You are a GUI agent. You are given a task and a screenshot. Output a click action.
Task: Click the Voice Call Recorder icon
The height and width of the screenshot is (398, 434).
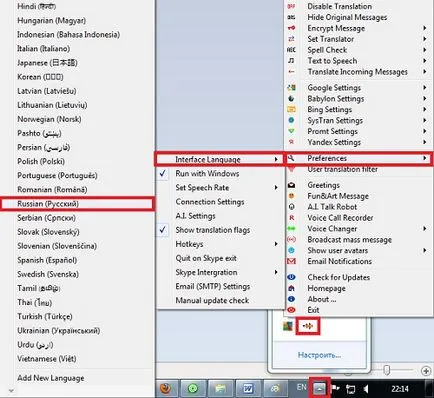pos(291,218)
